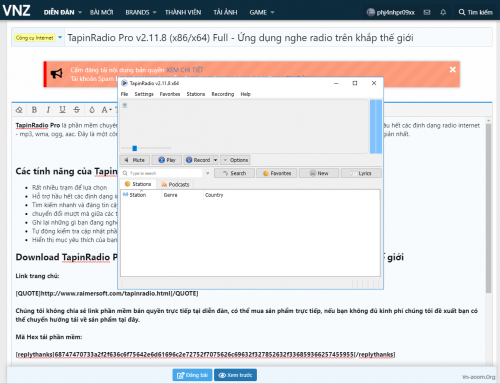Open Công cụ Internet prefix dropdown
The image size is (500, 384).
pyautogui.click(x=38, y=38)
